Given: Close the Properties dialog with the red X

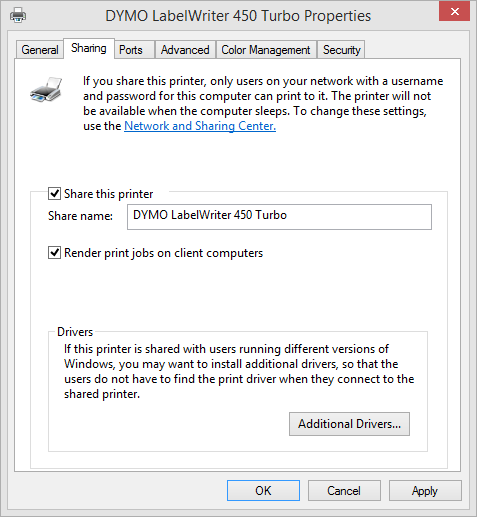Looking at the screenshot, I should click(454, 12).
